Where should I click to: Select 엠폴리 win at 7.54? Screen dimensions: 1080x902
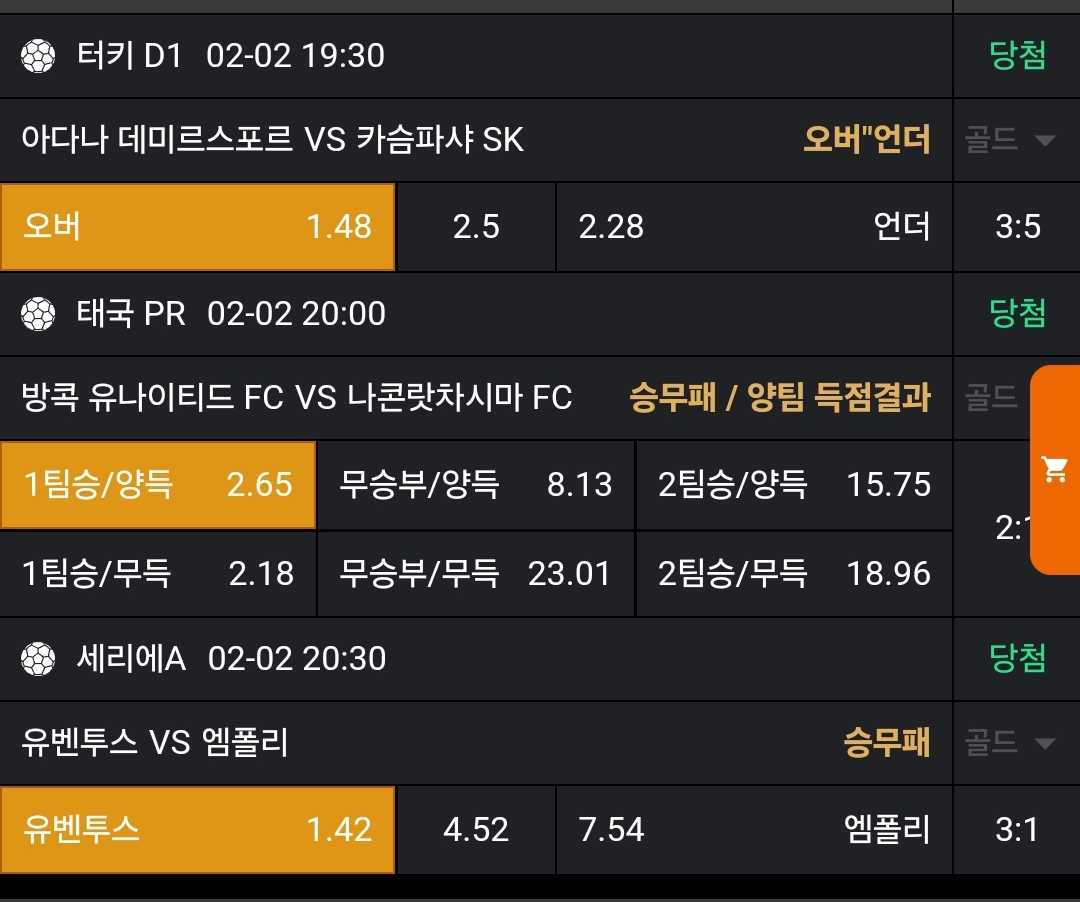coord(754,830)
